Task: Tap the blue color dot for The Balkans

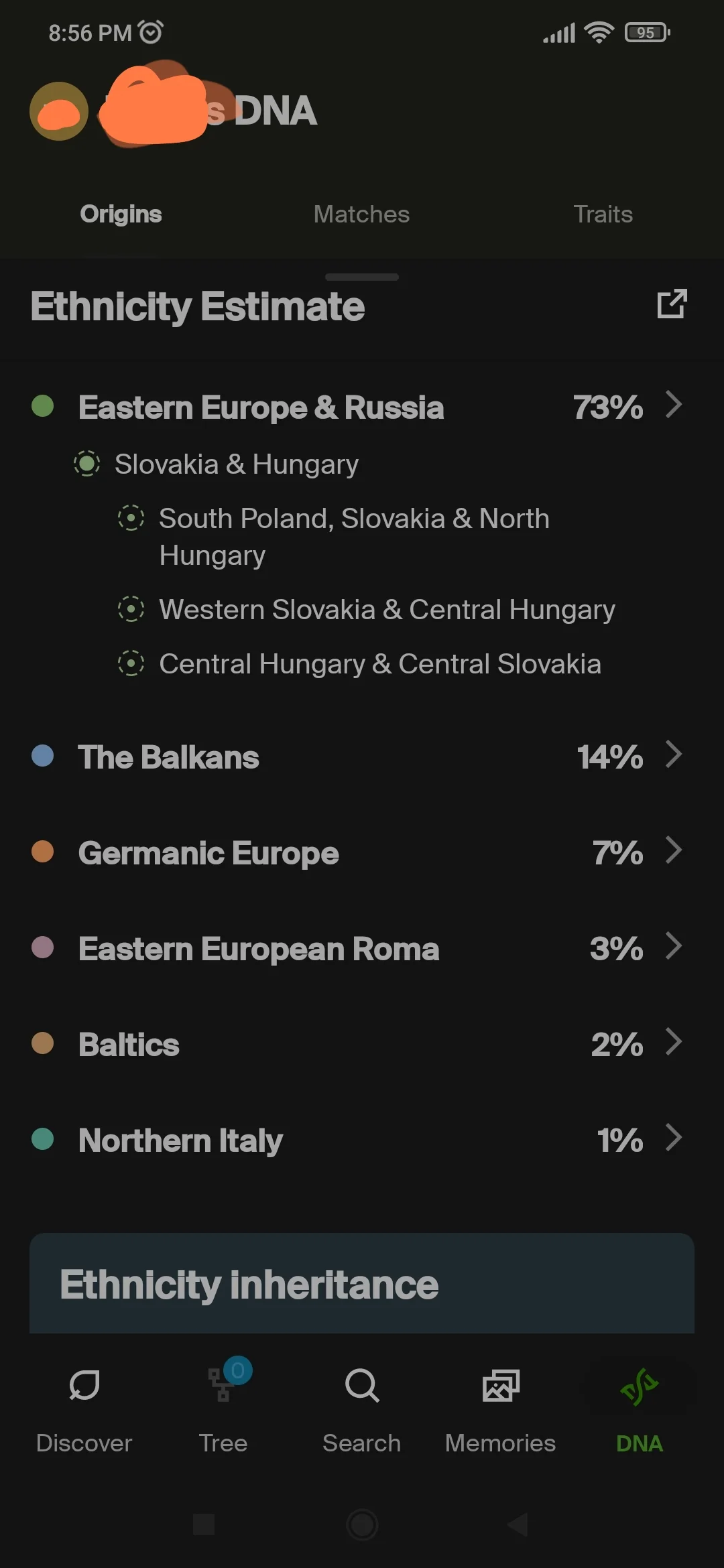Action: (43, 757)
